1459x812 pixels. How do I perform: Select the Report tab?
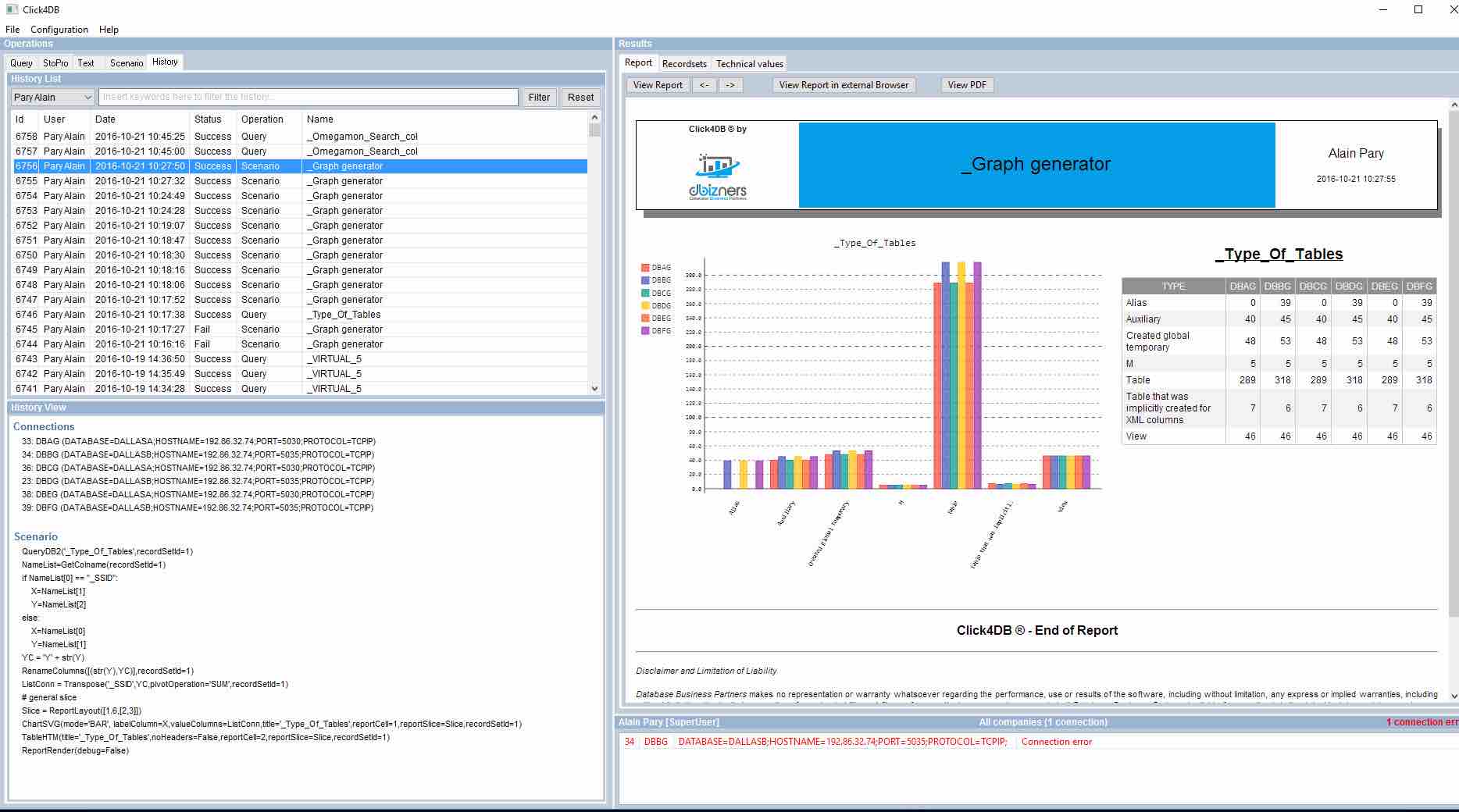[638, 62]
